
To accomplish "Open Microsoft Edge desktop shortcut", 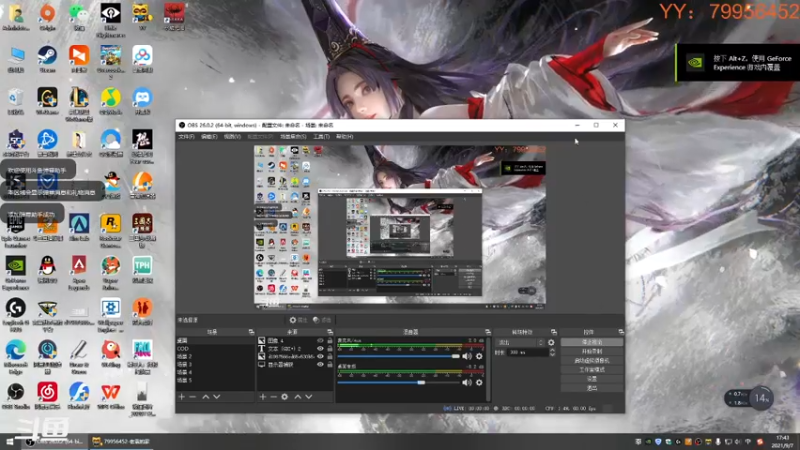I will click(x=16, y=357).
